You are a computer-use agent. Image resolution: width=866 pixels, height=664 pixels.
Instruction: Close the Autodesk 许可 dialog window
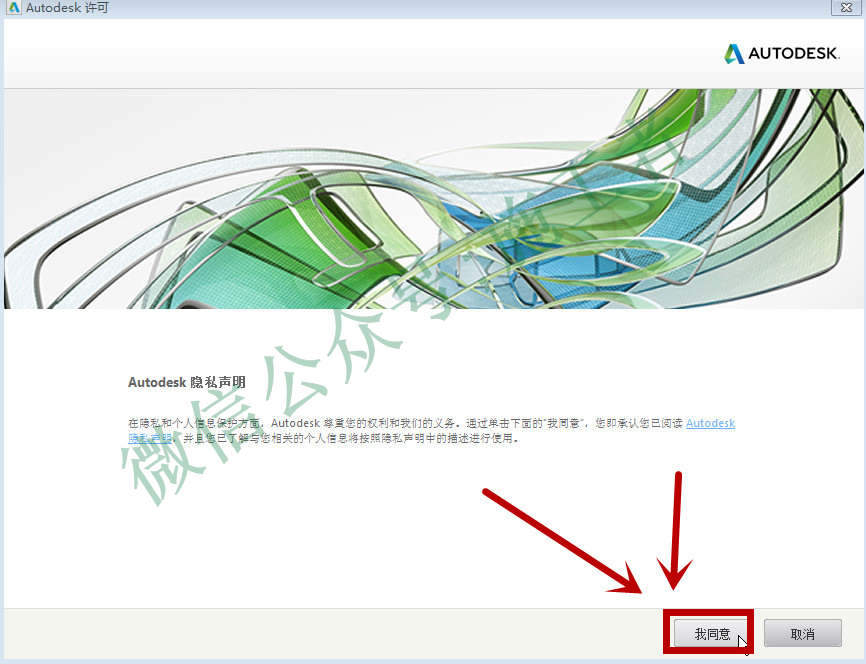coord(846,7)
